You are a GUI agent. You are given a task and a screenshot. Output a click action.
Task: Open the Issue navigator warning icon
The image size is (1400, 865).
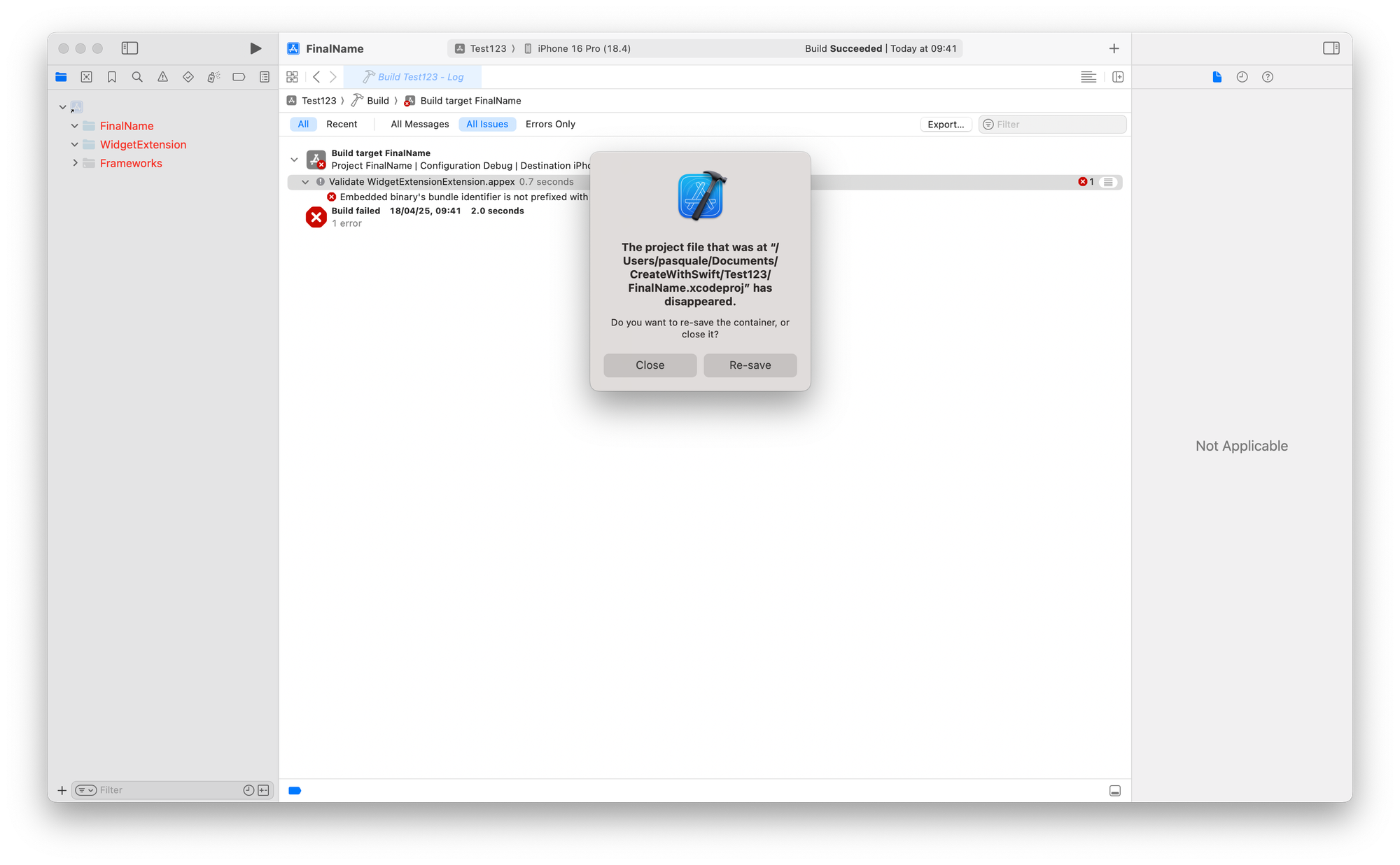point(162,77)
